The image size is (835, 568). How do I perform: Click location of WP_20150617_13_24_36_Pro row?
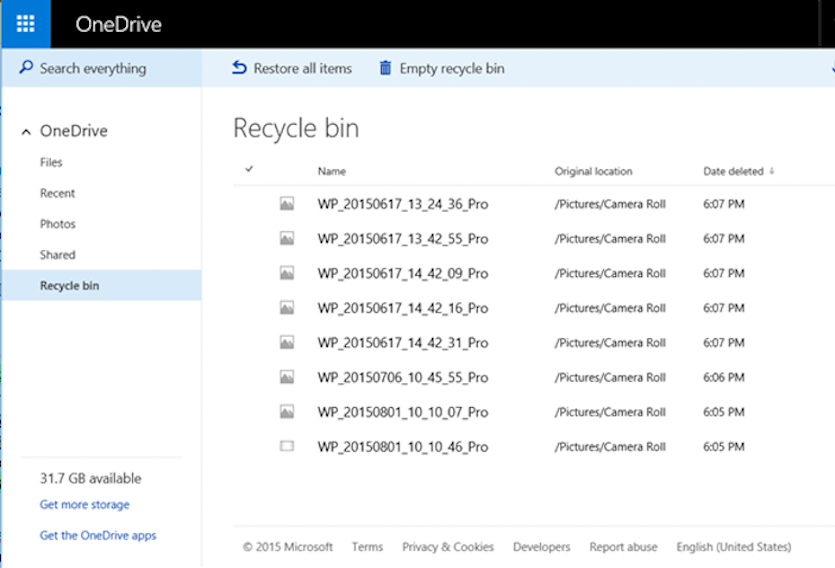click(610, 204)
